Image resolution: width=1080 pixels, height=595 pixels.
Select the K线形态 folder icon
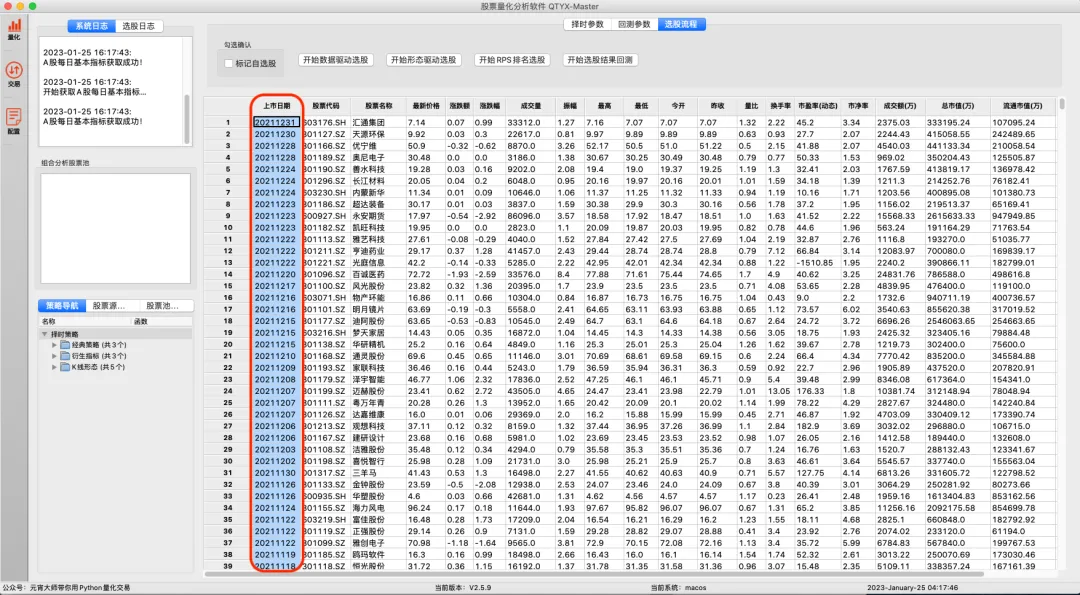(x=65, y=367)
